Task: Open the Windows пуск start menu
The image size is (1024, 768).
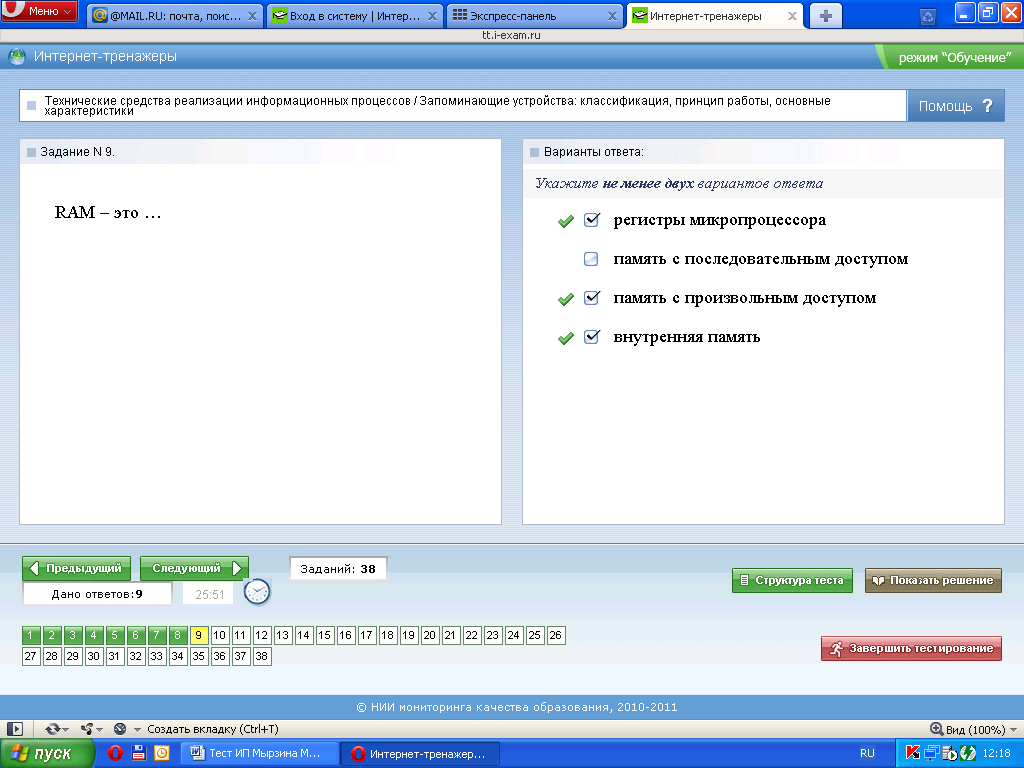Action: (x=46, y=754)
